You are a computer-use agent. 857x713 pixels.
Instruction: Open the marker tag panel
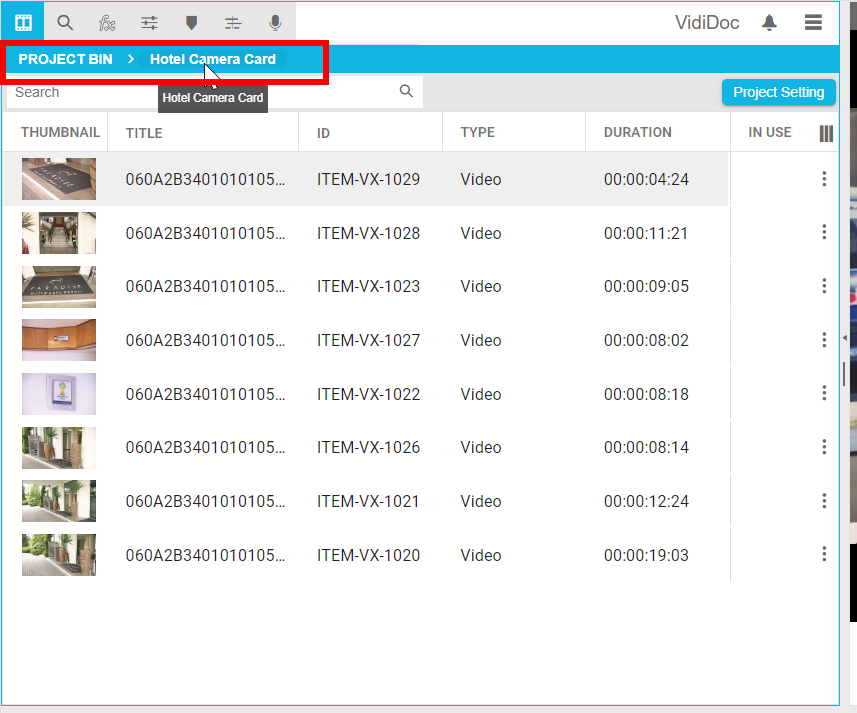pyautogui.click(x=191, y=22)
